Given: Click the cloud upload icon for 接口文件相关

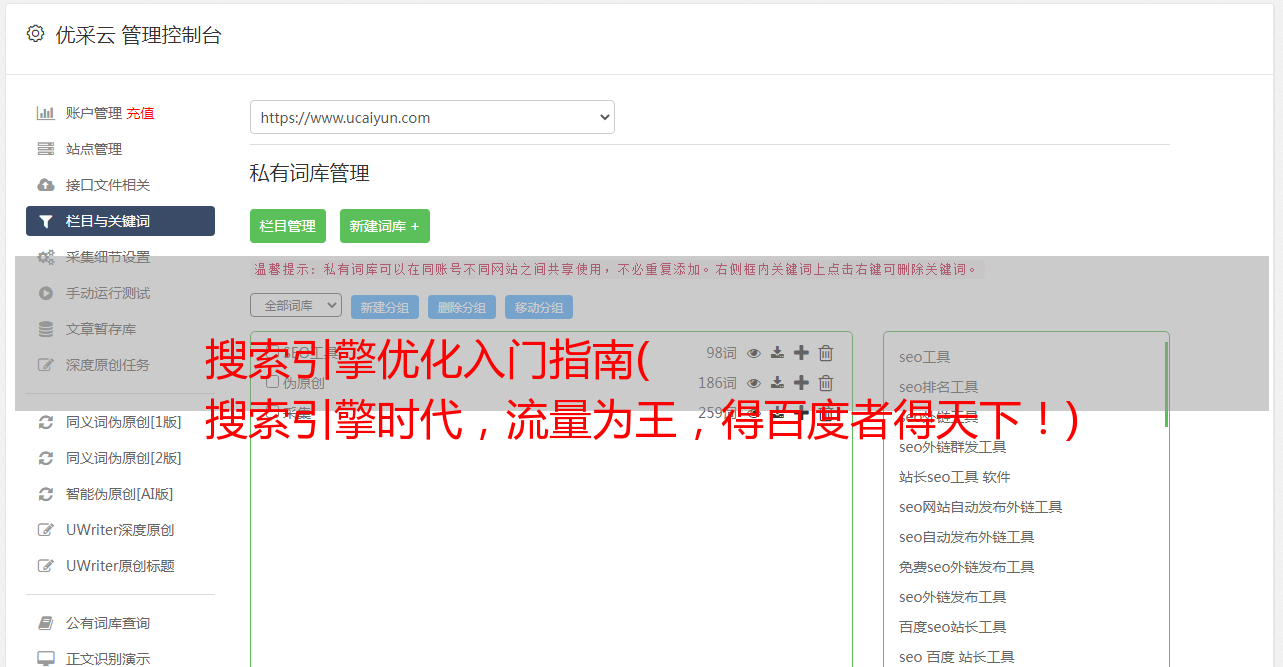Looking at the screenshot, I should point(46,185).
